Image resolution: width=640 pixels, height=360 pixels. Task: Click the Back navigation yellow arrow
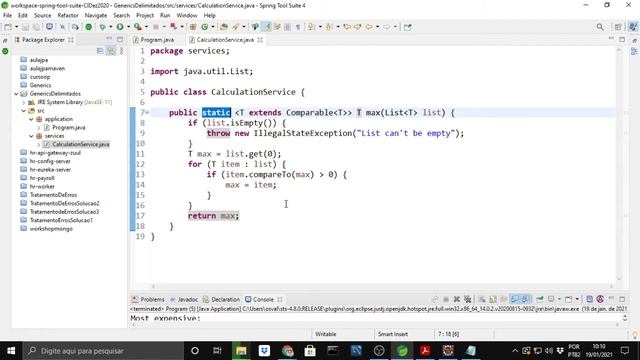pos(369,27)
